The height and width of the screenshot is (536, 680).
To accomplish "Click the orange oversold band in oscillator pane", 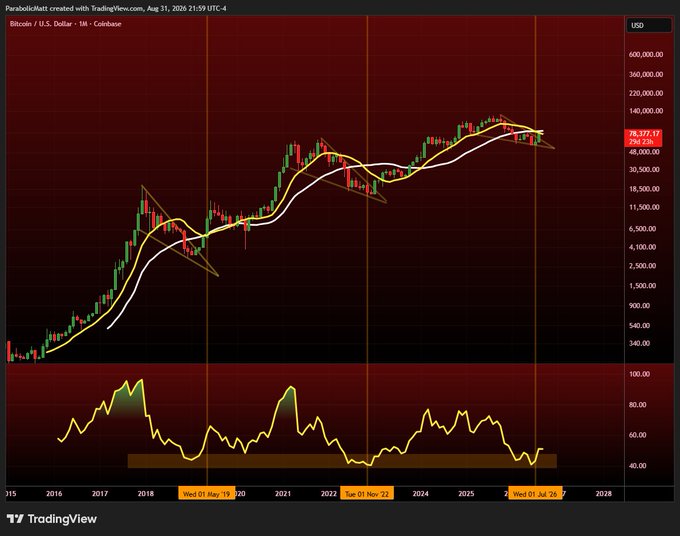I will click(342, 461).
